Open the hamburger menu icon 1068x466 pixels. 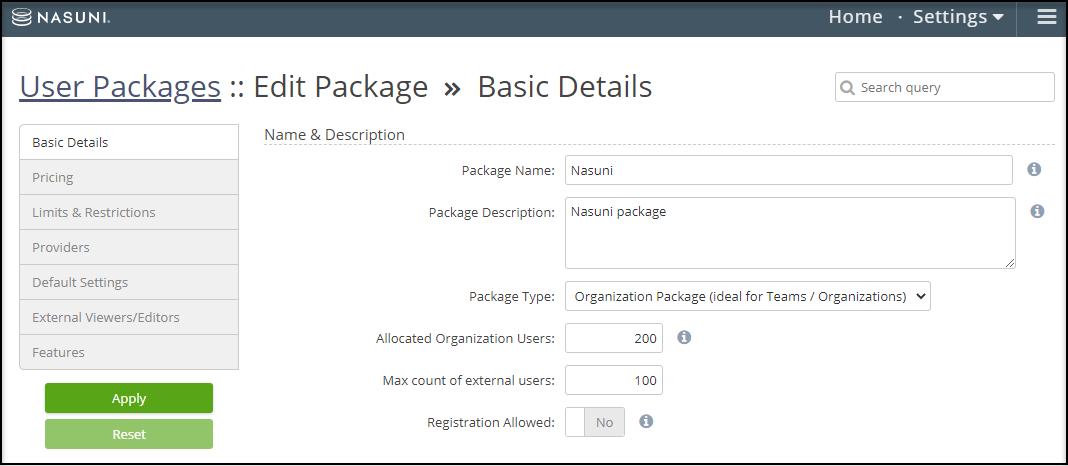1047,18
